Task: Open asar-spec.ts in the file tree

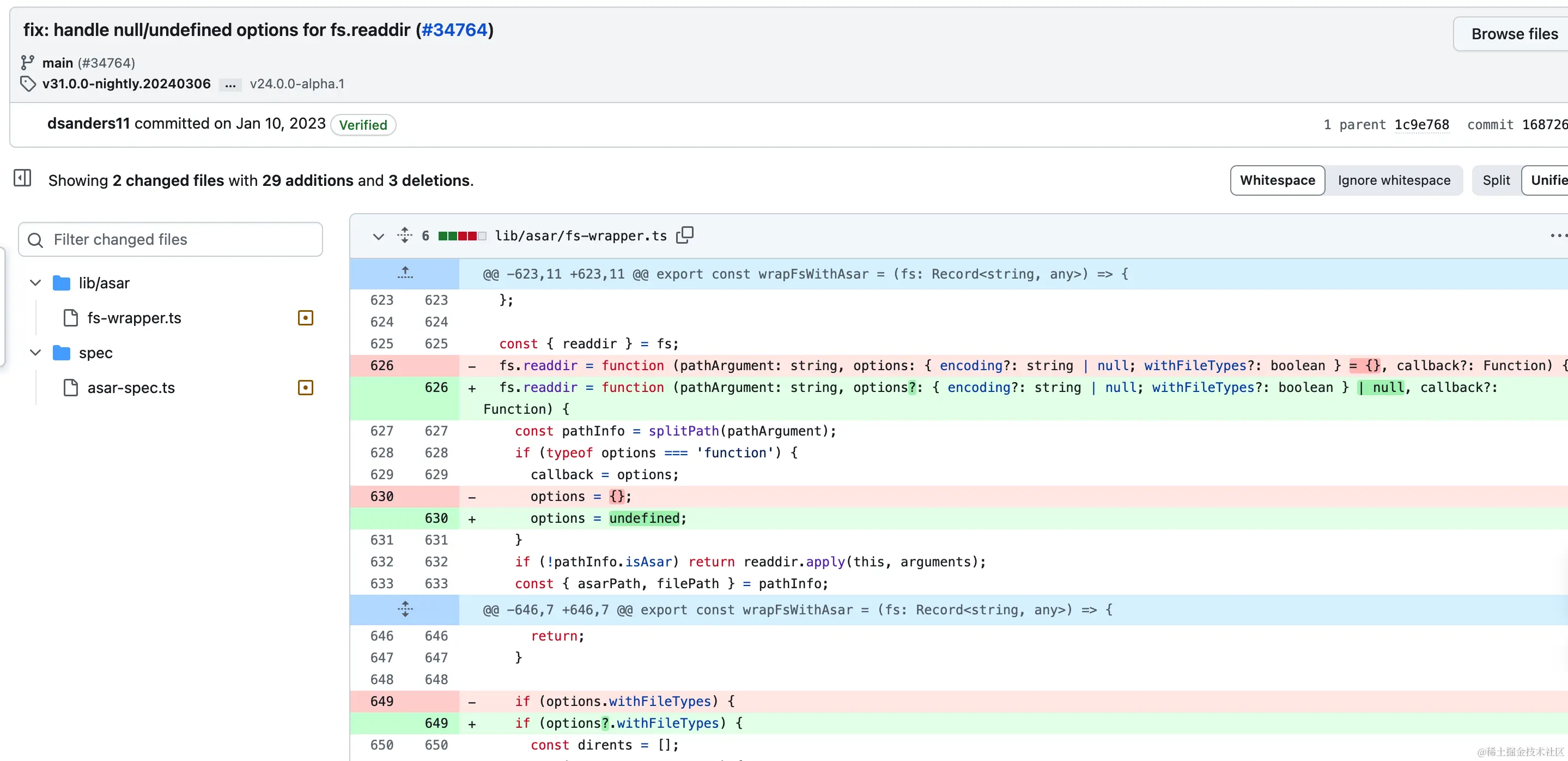Action: pyautogui.click(x=131, y=388)
